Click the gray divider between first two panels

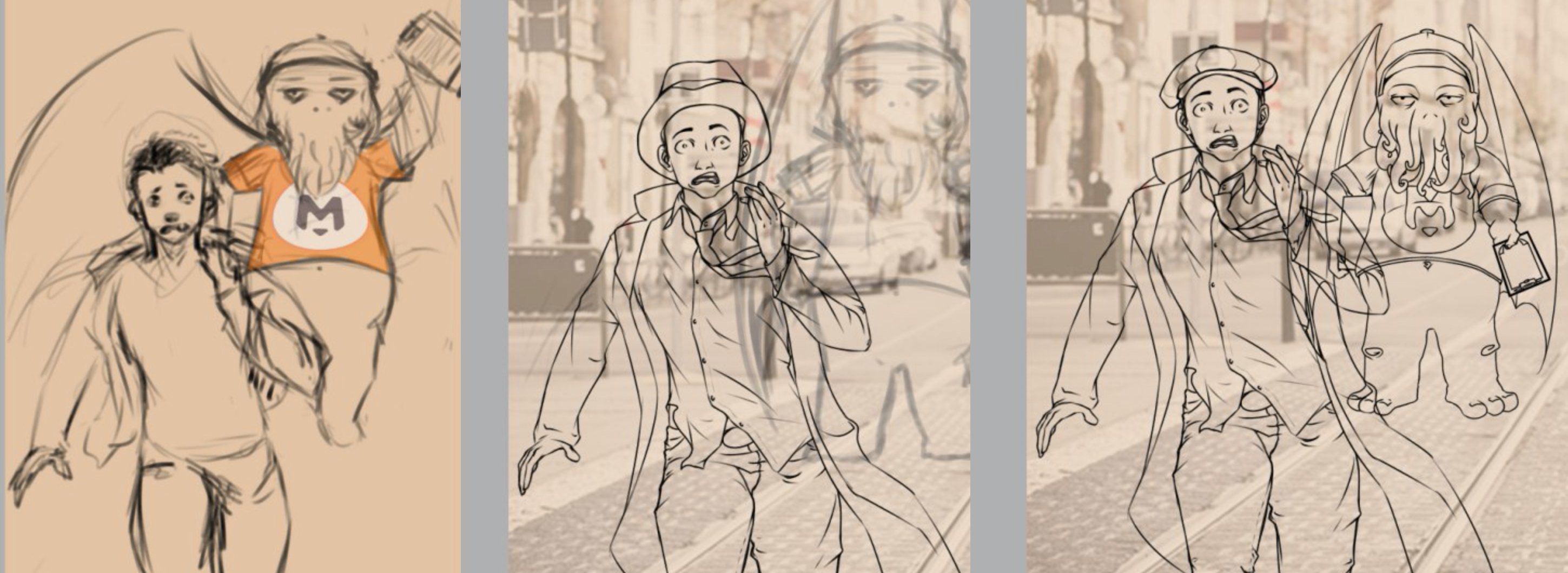484,286
